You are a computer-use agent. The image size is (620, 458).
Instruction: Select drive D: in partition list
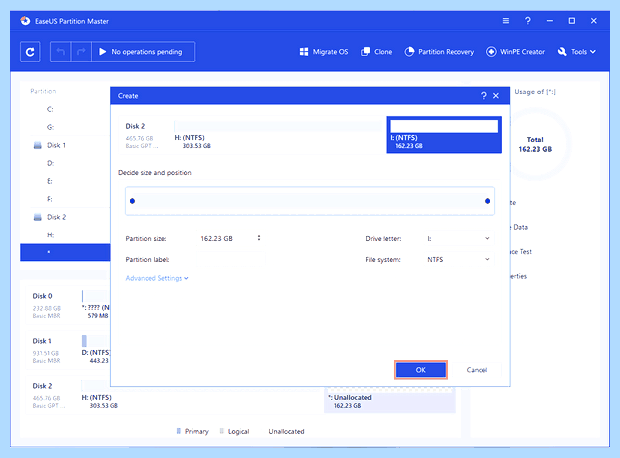pos(50,163)
